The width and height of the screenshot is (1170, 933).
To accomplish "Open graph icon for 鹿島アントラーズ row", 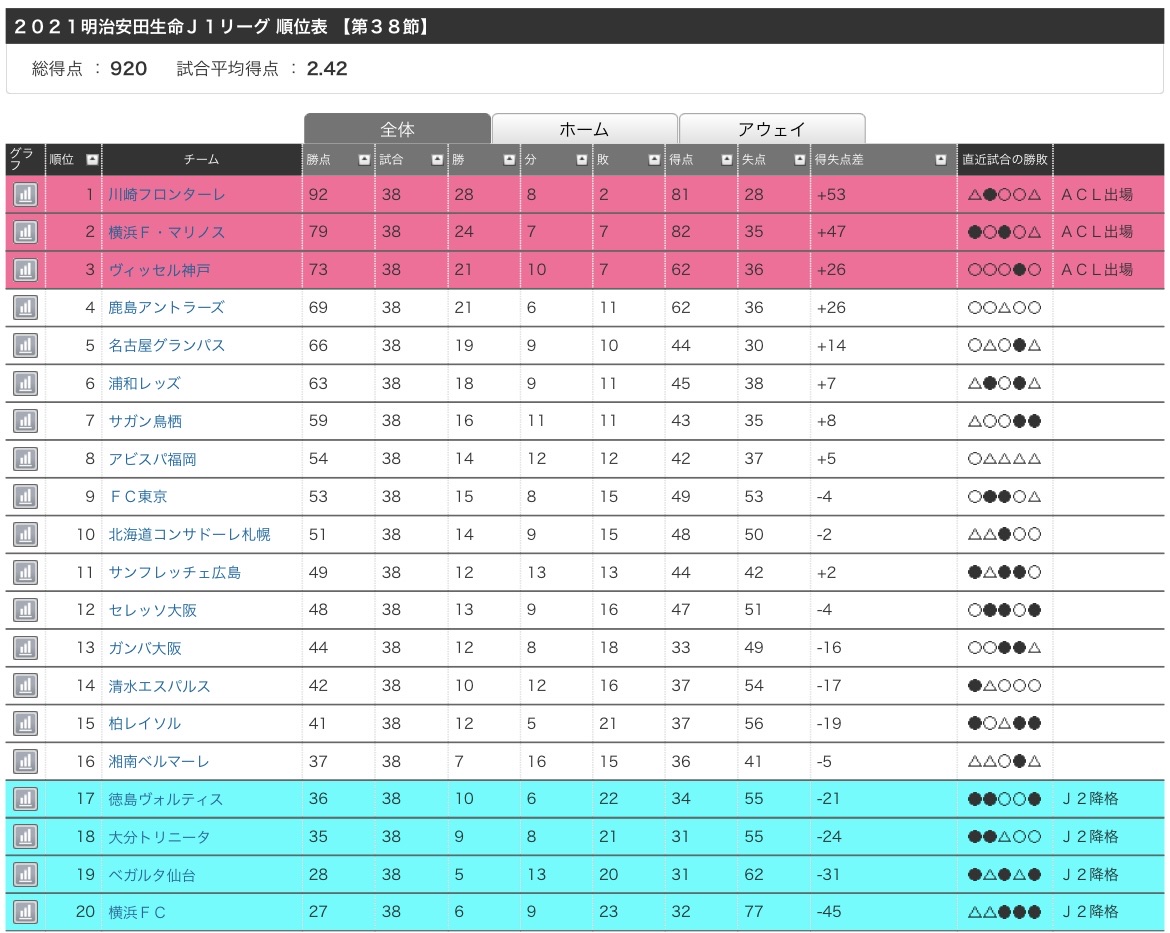I will (x=25, y=308).
